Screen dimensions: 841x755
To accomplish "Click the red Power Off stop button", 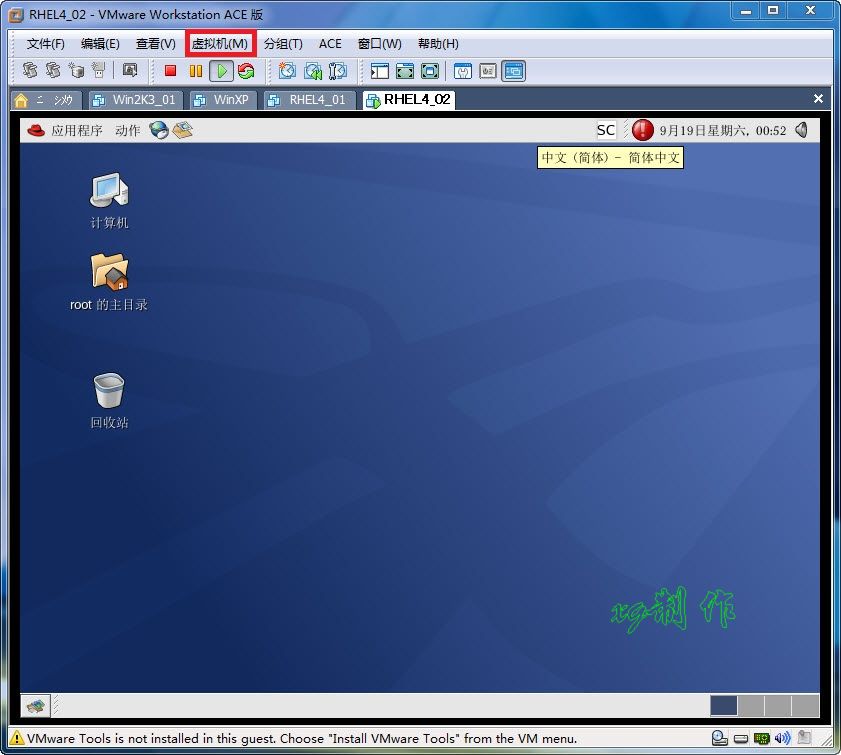I will 171,71.
